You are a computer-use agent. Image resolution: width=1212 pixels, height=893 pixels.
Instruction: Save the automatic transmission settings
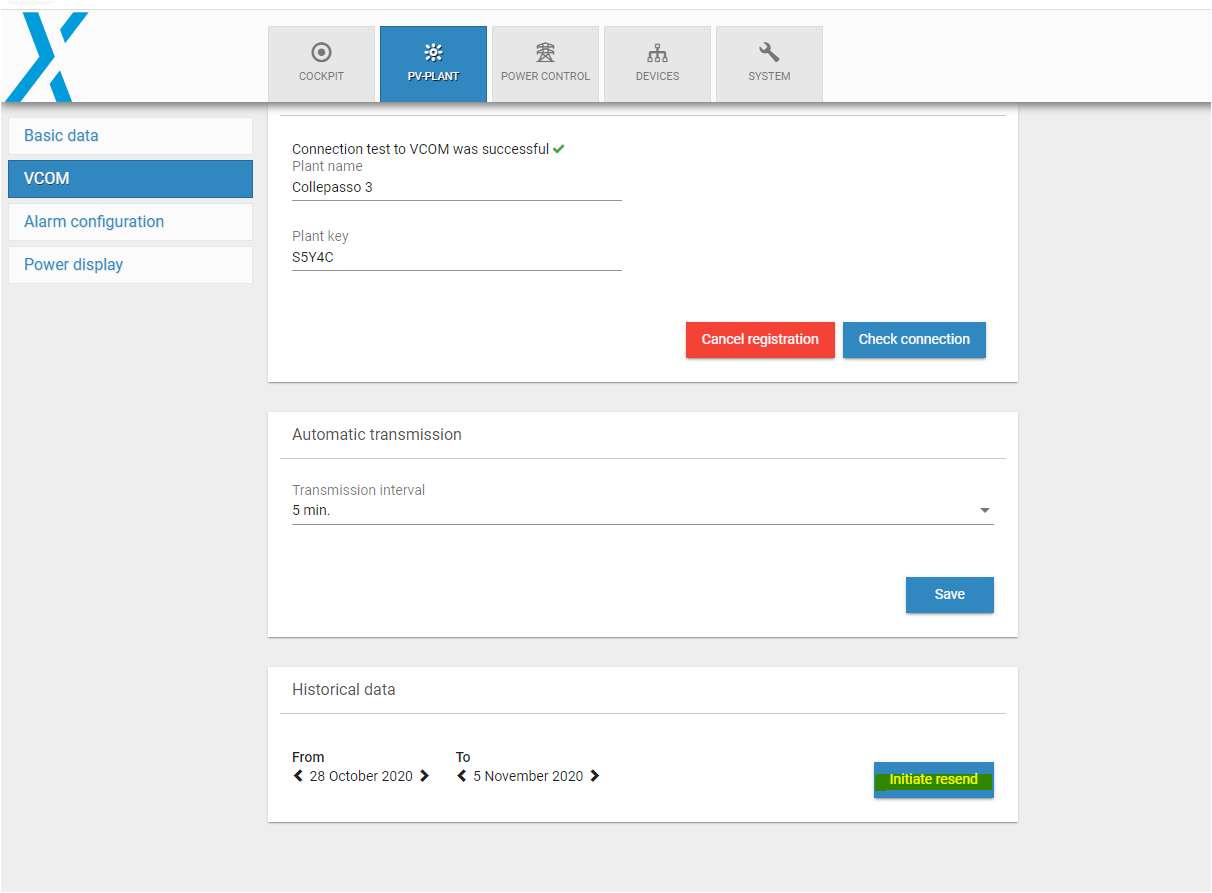pos(950,595)
